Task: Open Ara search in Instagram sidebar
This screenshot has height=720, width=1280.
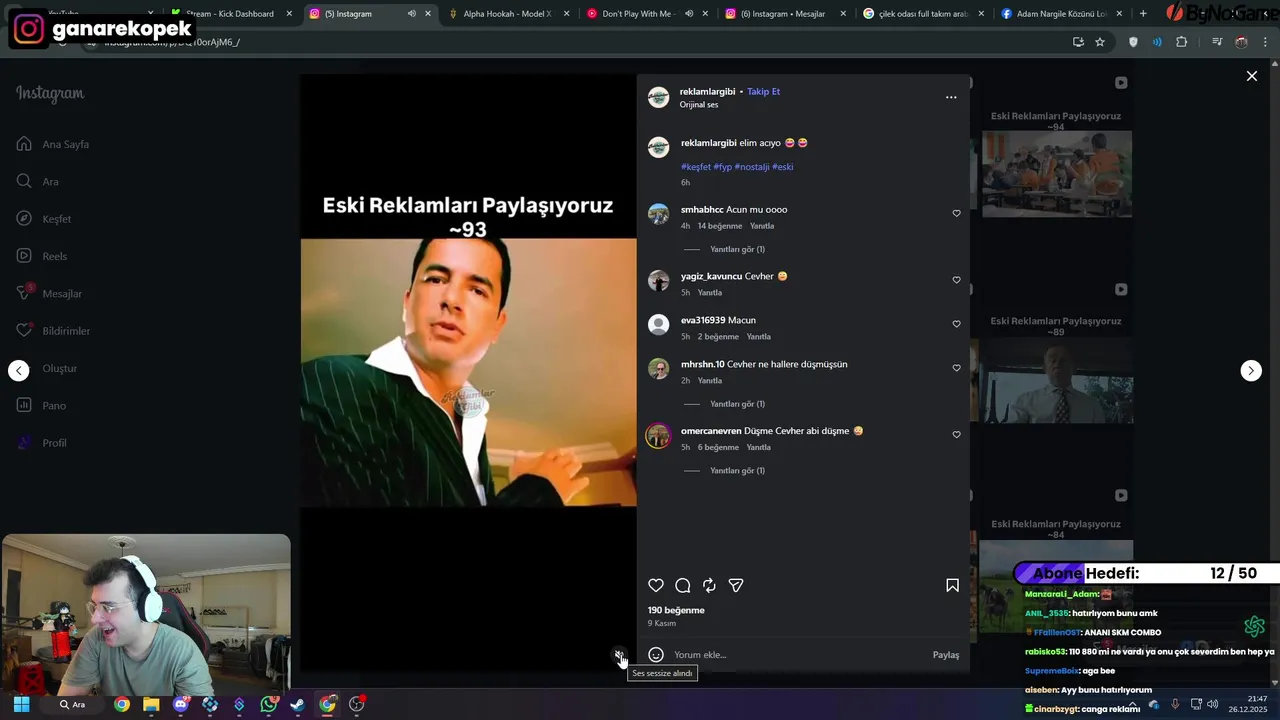Action: pos(37,181)
